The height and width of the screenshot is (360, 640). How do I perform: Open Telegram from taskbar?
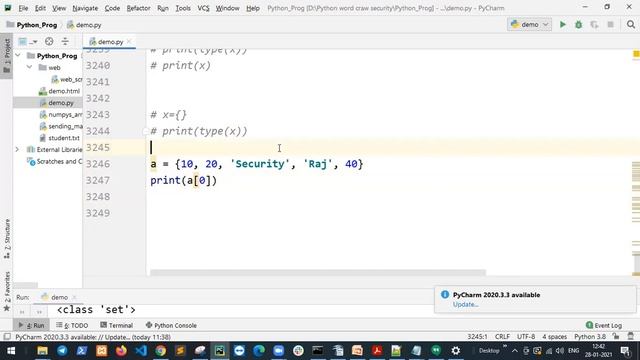62,351
